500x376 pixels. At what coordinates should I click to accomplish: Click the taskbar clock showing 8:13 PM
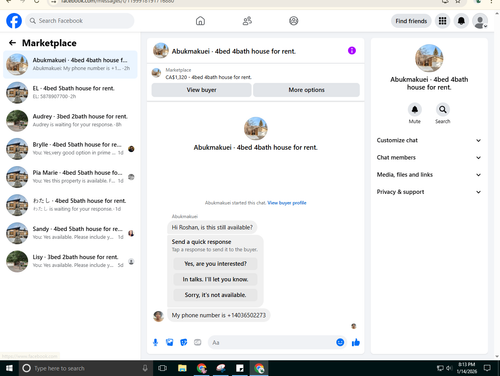pyautogui.click(x=466, y=368)
